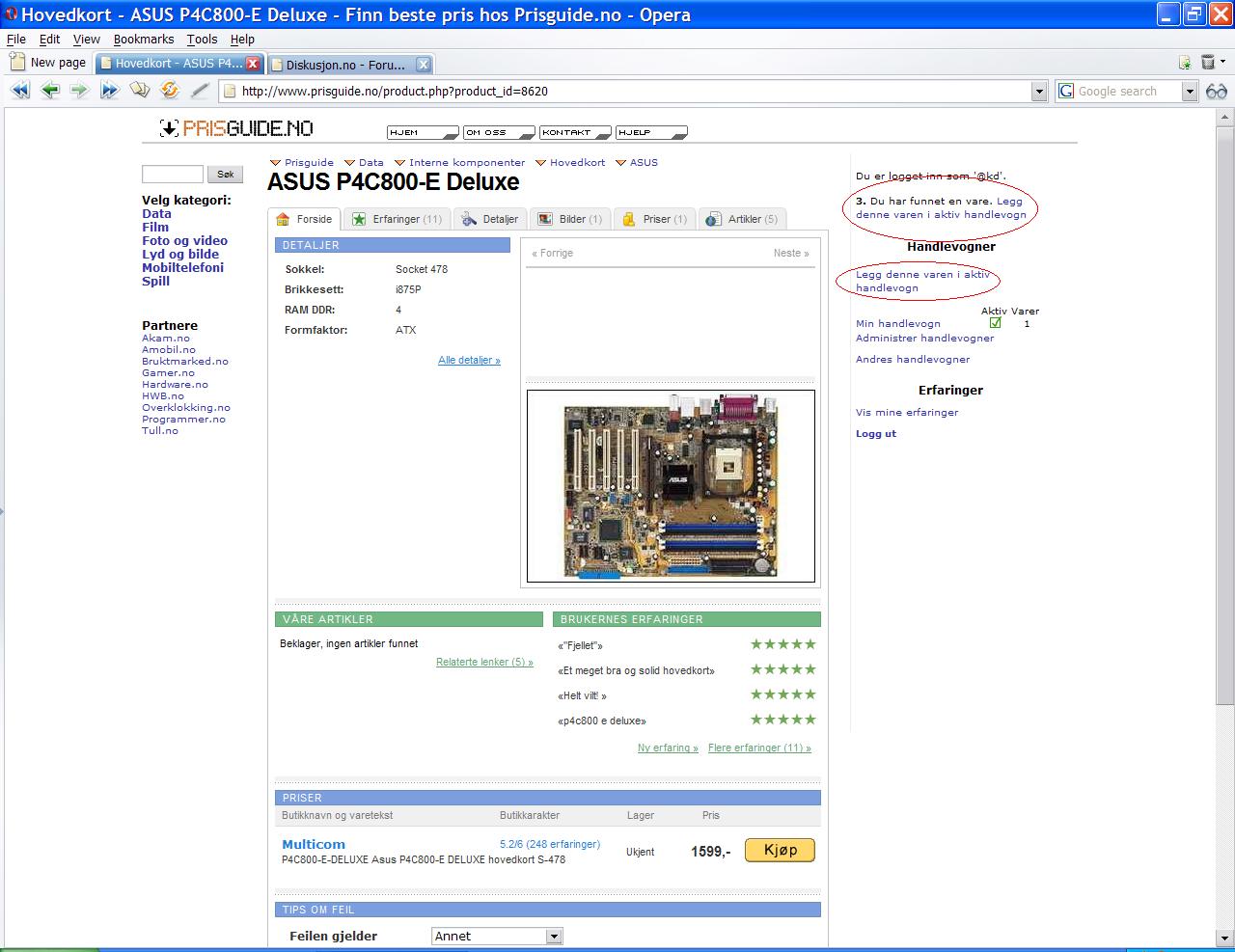This screenshot has width=1235, height=952.
Task: Click the Forside tab house icon
Action: click(283, 219)
